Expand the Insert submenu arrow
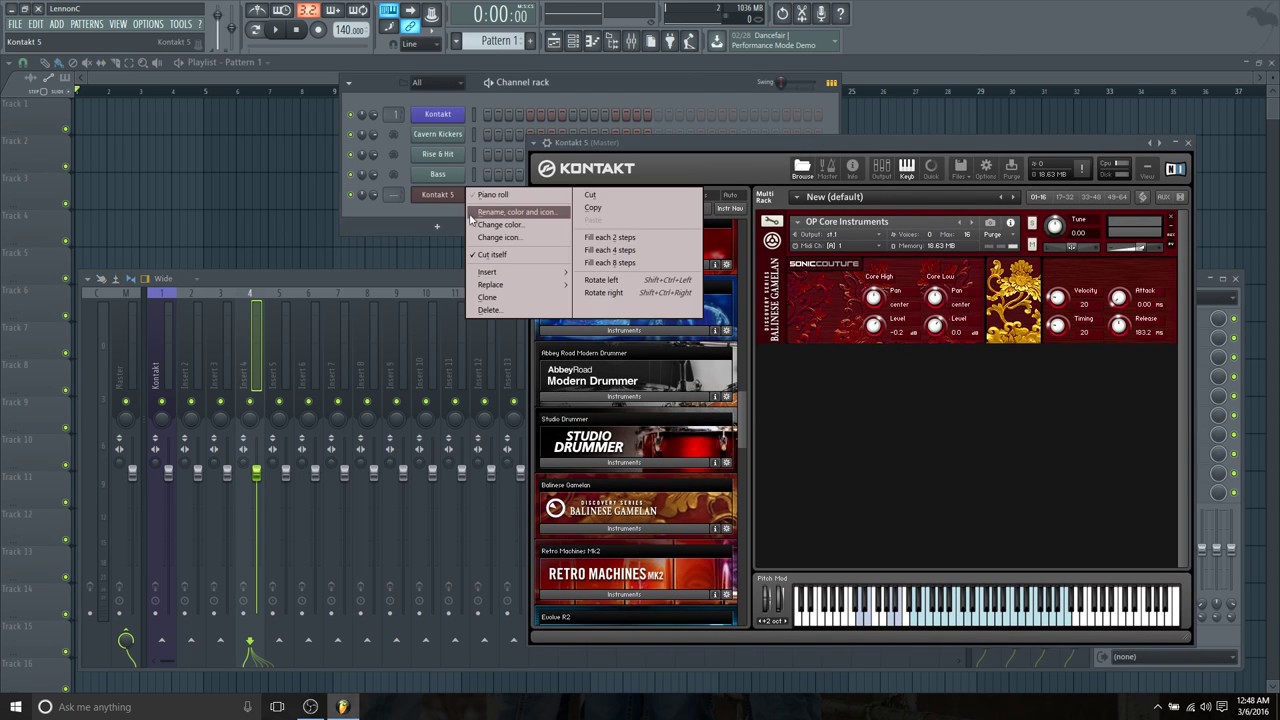Screen dimensions: 1280x720 point(565,272)
